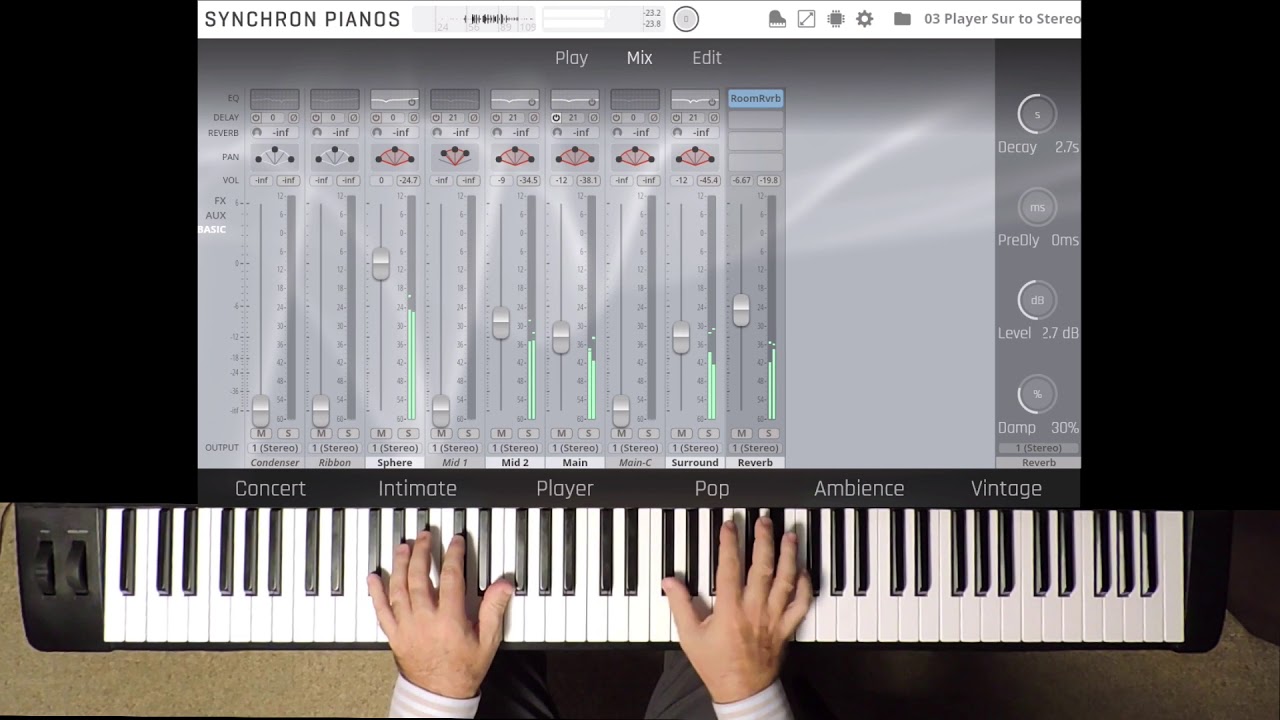Screen dimensions: 1280x720
Task: Click the resize window arrow icon
Action: [x=806, y=19]
